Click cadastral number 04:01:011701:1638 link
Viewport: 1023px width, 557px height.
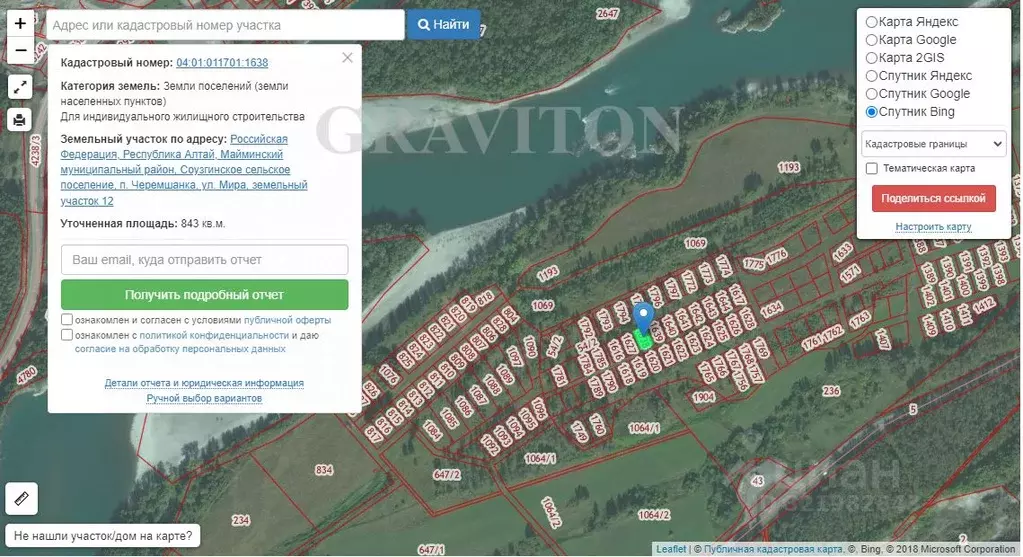222,63
